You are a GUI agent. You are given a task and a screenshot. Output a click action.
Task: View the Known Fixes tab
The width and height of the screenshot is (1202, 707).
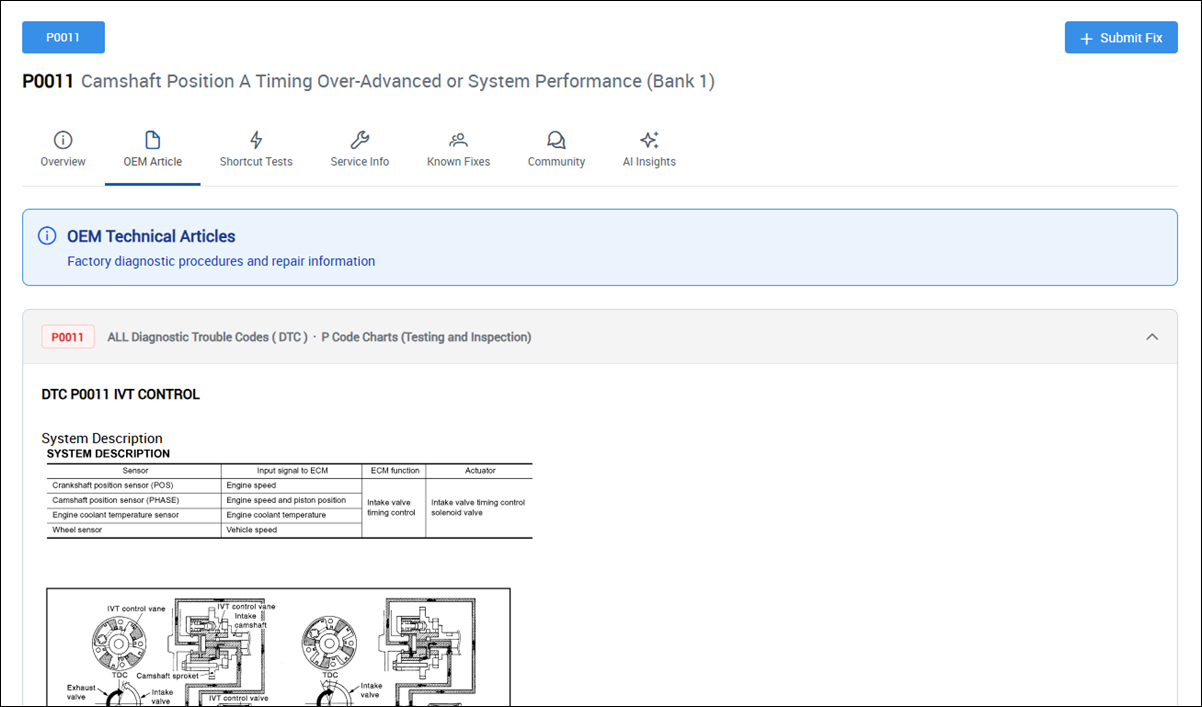pyautogui.click(x=458, y=151)
